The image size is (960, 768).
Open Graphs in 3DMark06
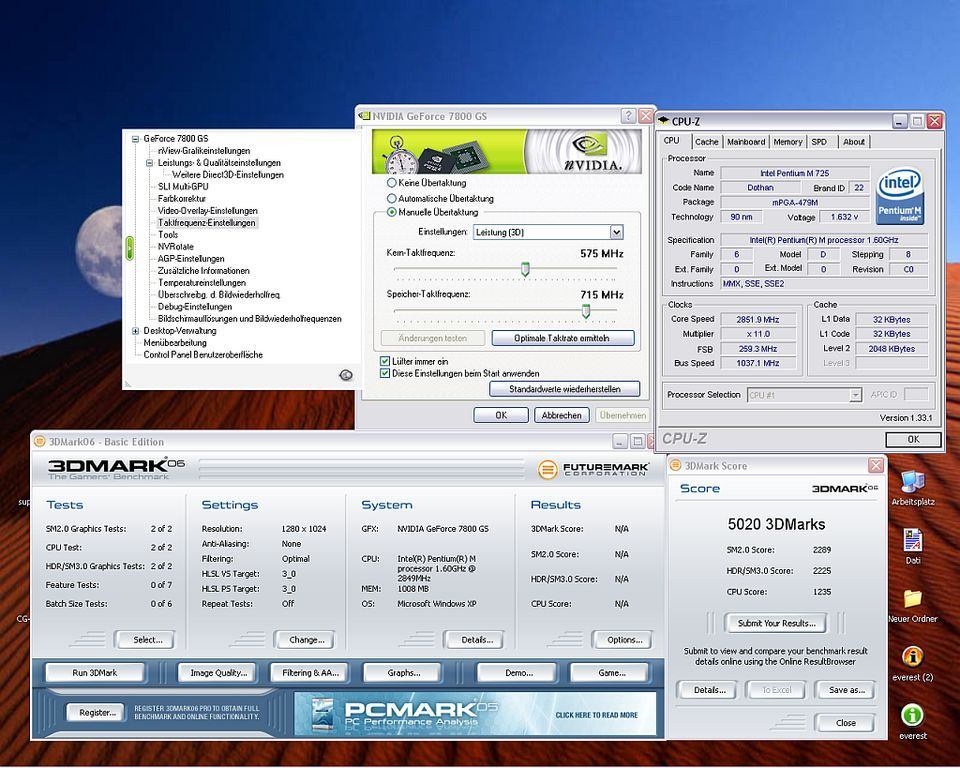click(403, 672)
